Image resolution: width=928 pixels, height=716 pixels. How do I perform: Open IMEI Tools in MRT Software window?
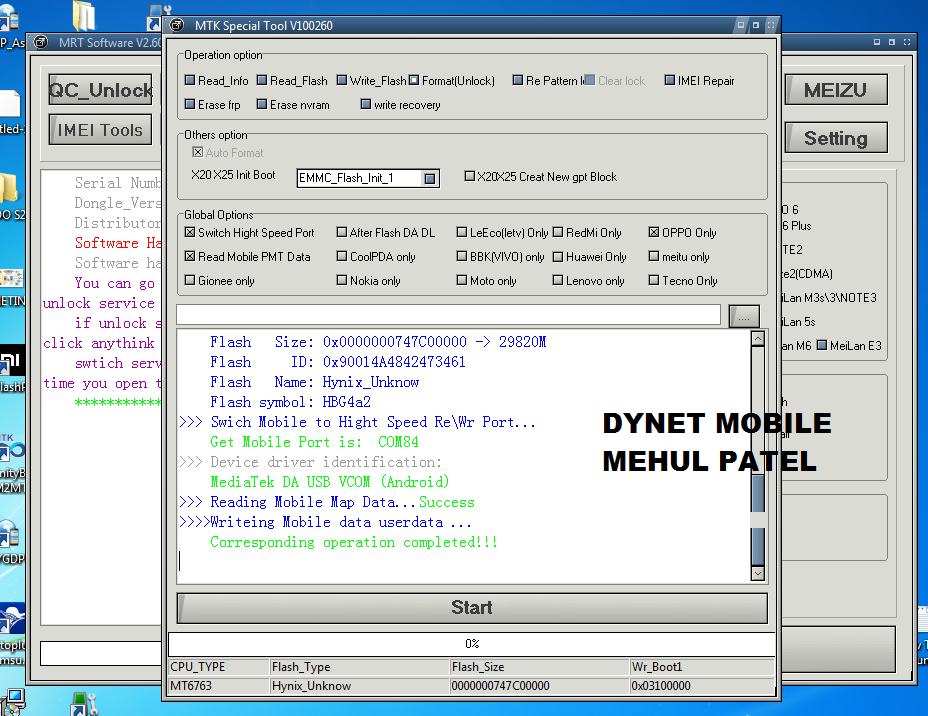[x=100, y=130]
